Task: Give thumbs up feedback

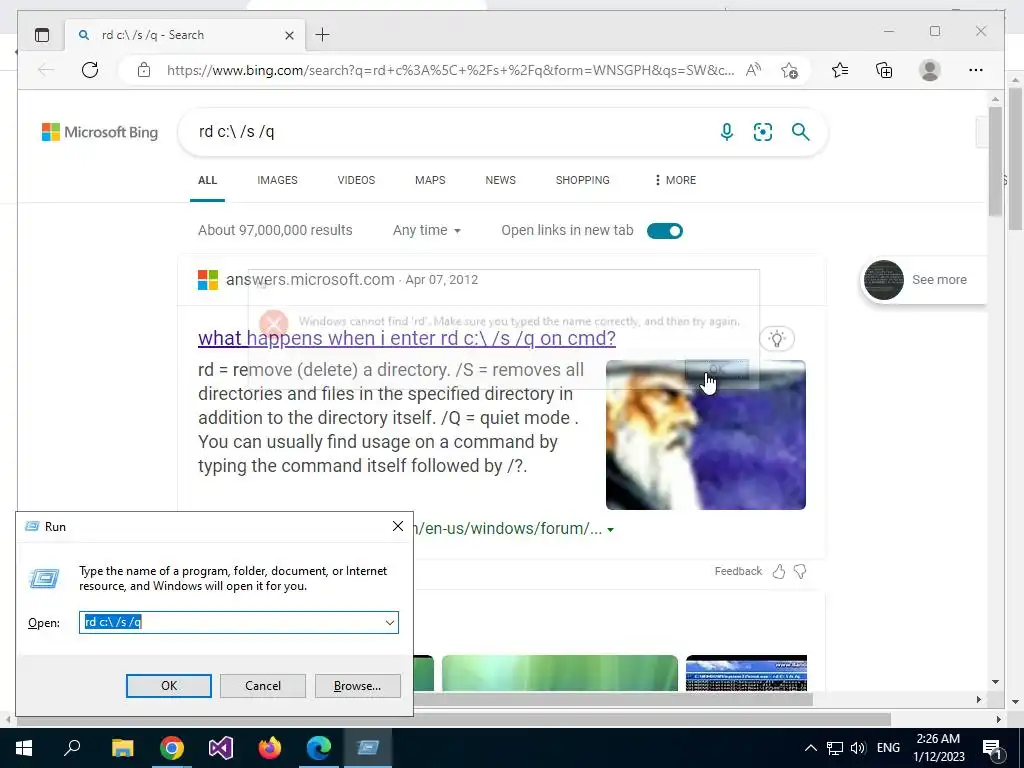Action: click(x=778, y=571)
